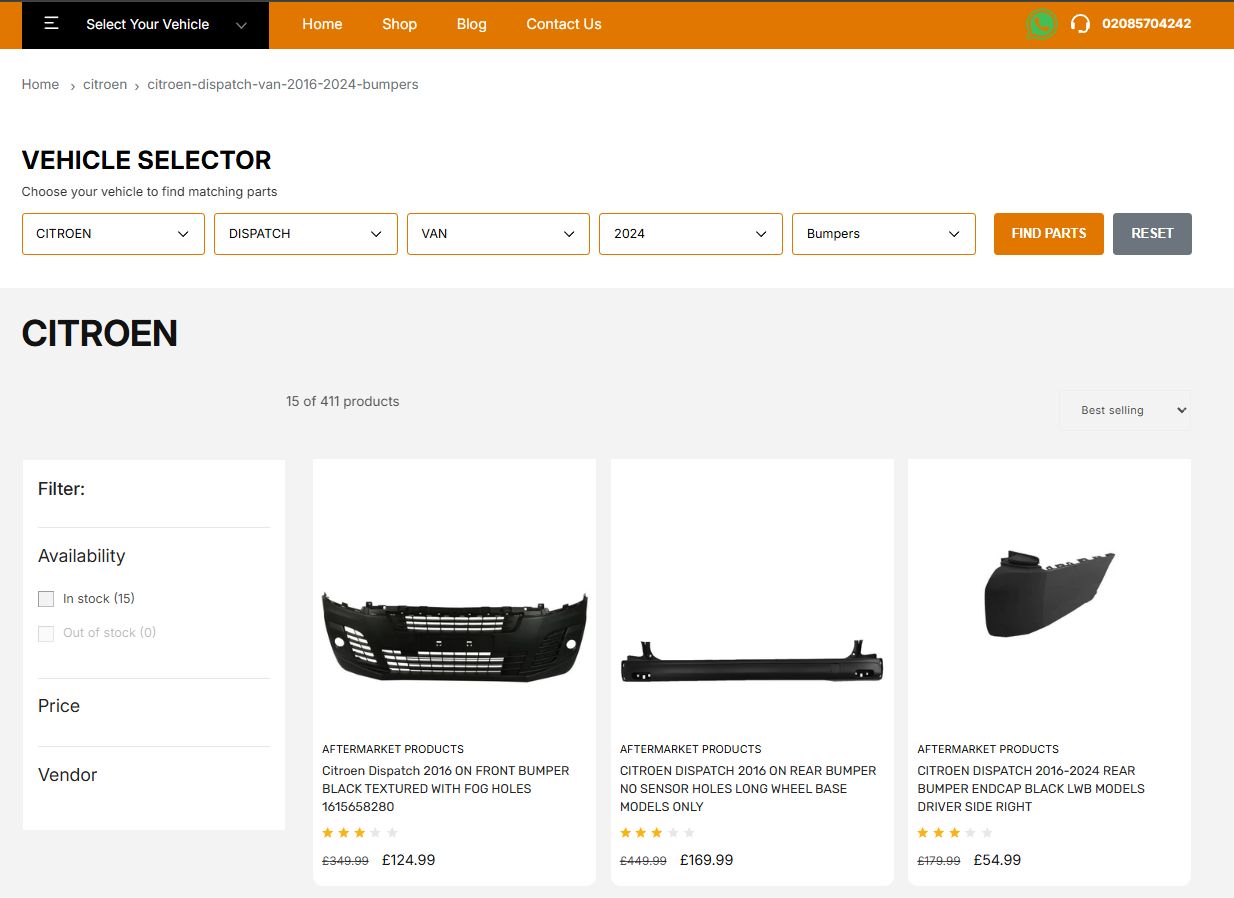Open rear bumper endcap product image
This screenshot has height=898, width=1234.
[1048, 594]
